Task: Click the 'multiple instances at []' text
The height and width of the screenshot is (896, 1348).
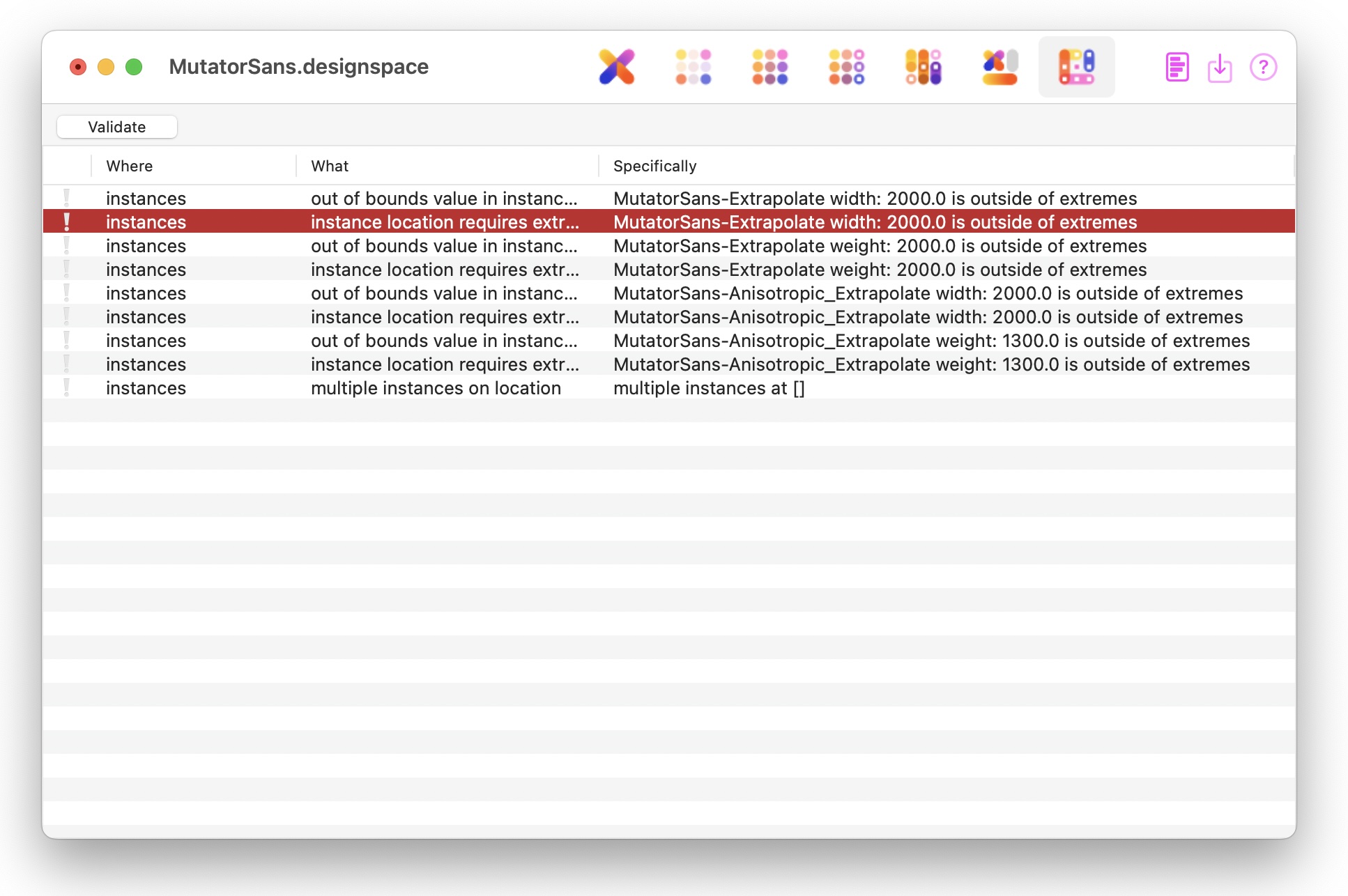Action: 709,387
